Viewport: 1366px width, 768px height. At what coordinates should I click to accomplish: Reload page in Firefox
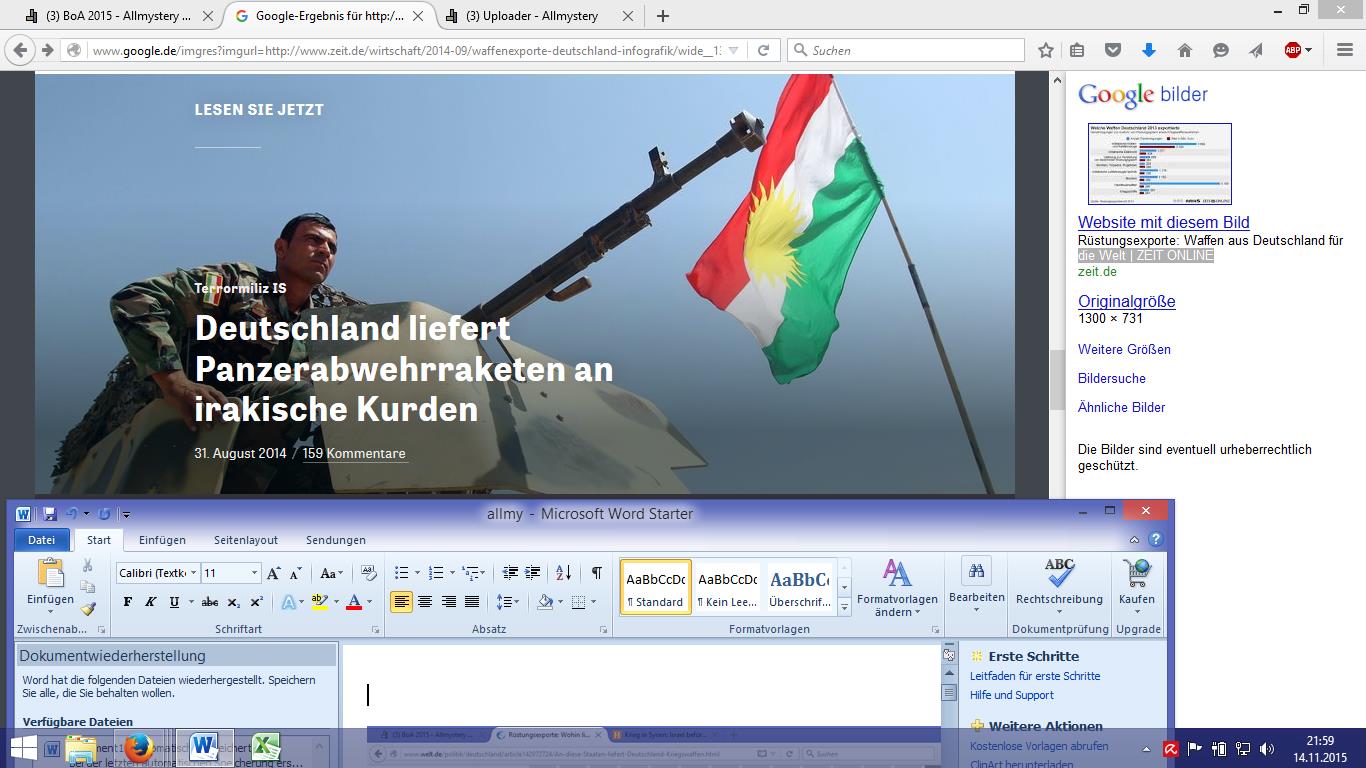click(x=763, y=50)
